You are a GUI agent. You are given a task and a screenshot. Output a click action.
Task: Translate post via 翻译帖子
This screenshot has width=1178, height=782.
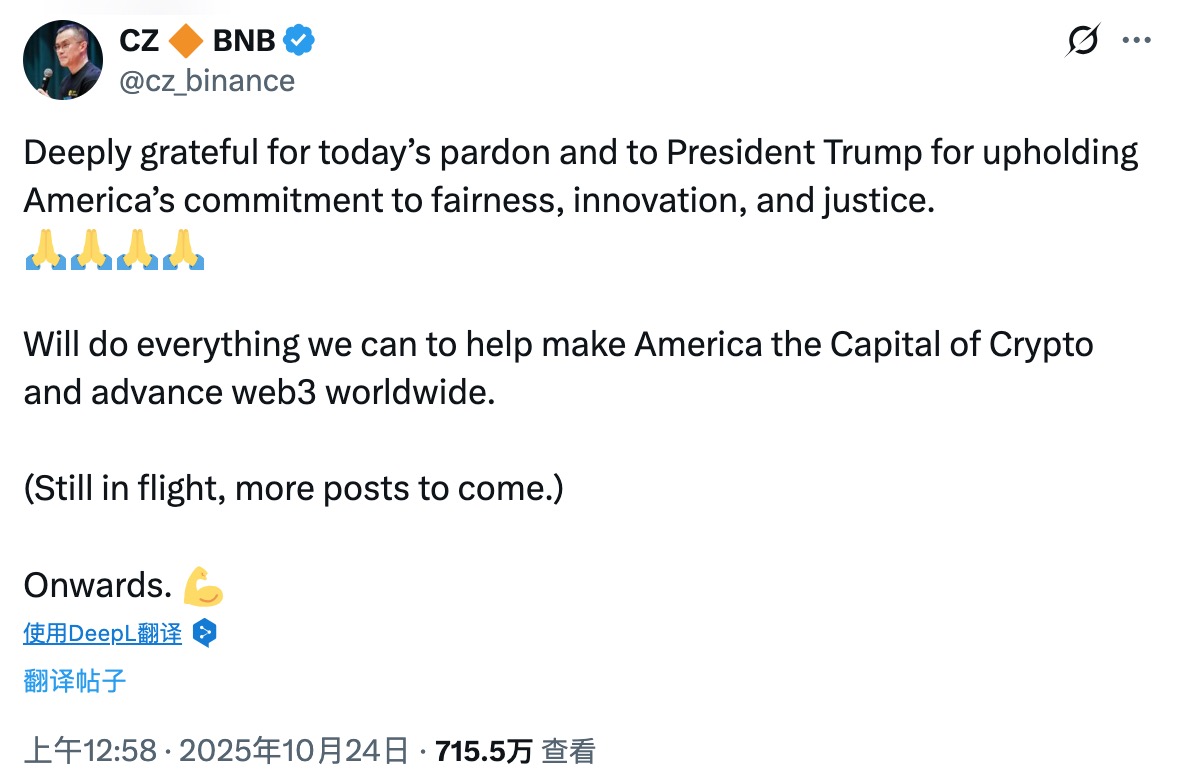[x=75, y=682]
